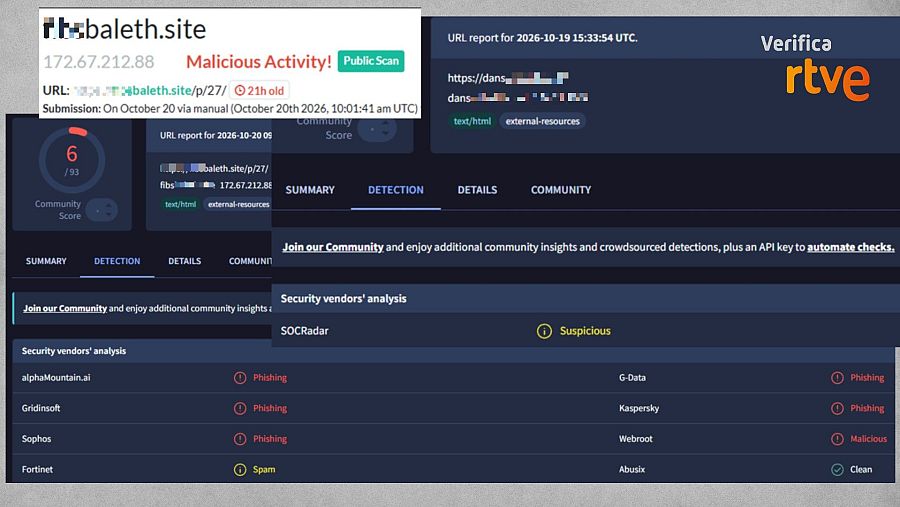Click text/html tag in the baleth.site report

click(180, 204)
